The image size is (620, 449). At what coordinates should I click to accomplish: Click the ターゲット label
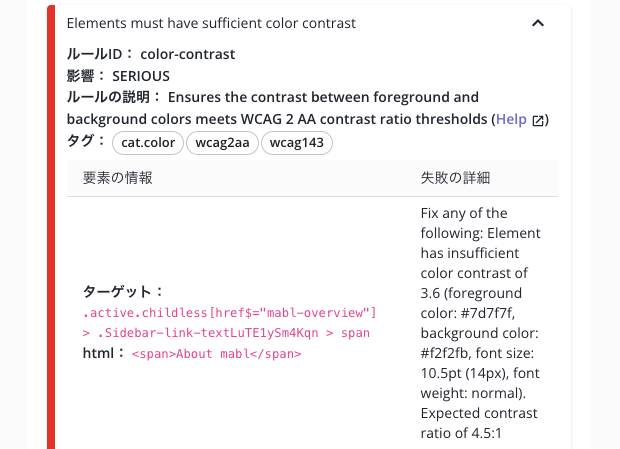click(123, 292)
